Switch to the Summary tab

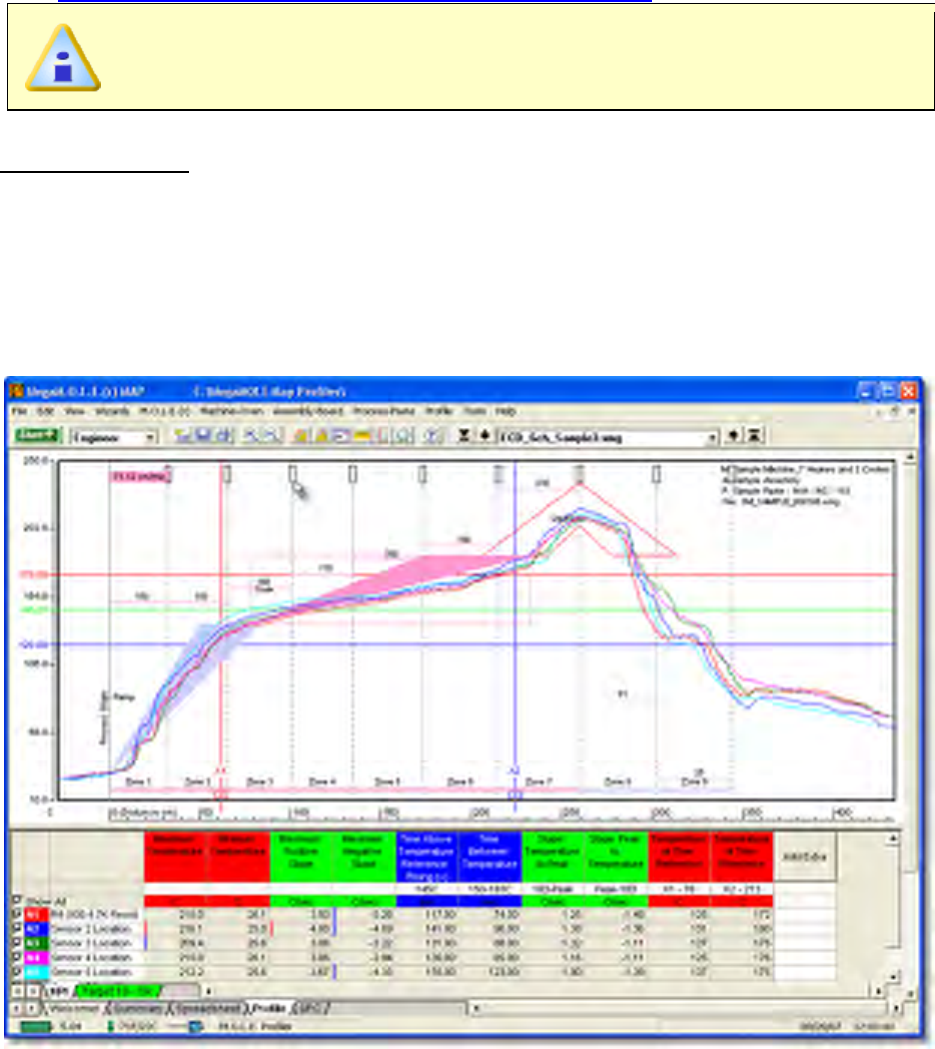[138, 1008]
